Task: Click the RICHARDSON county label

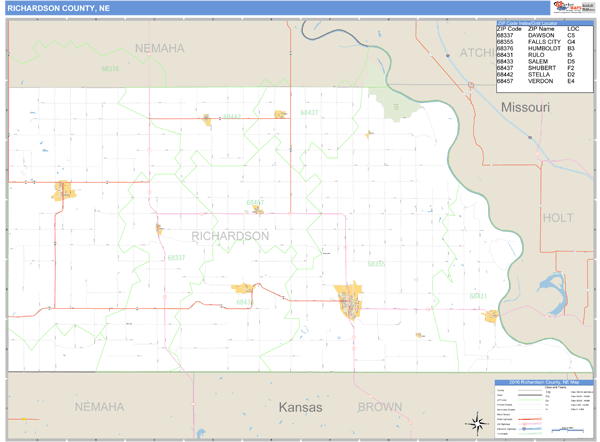Action: coord(230,236)
